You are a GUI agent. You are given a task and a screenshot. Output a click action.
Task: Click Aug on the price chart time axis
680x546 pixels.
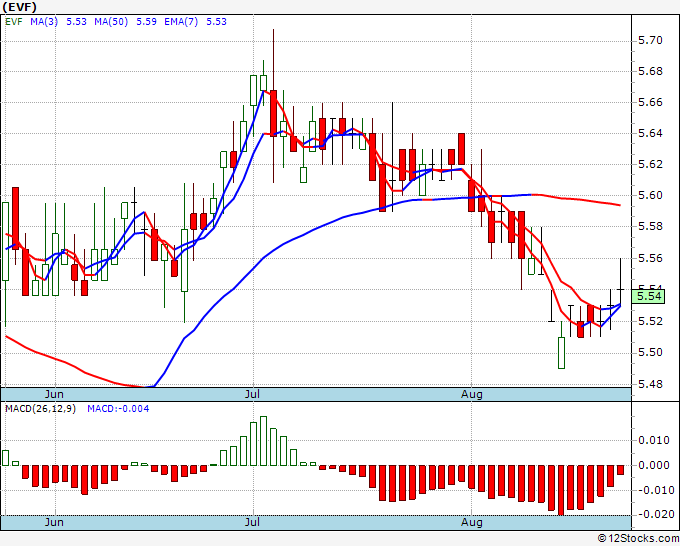coord(472,395)
